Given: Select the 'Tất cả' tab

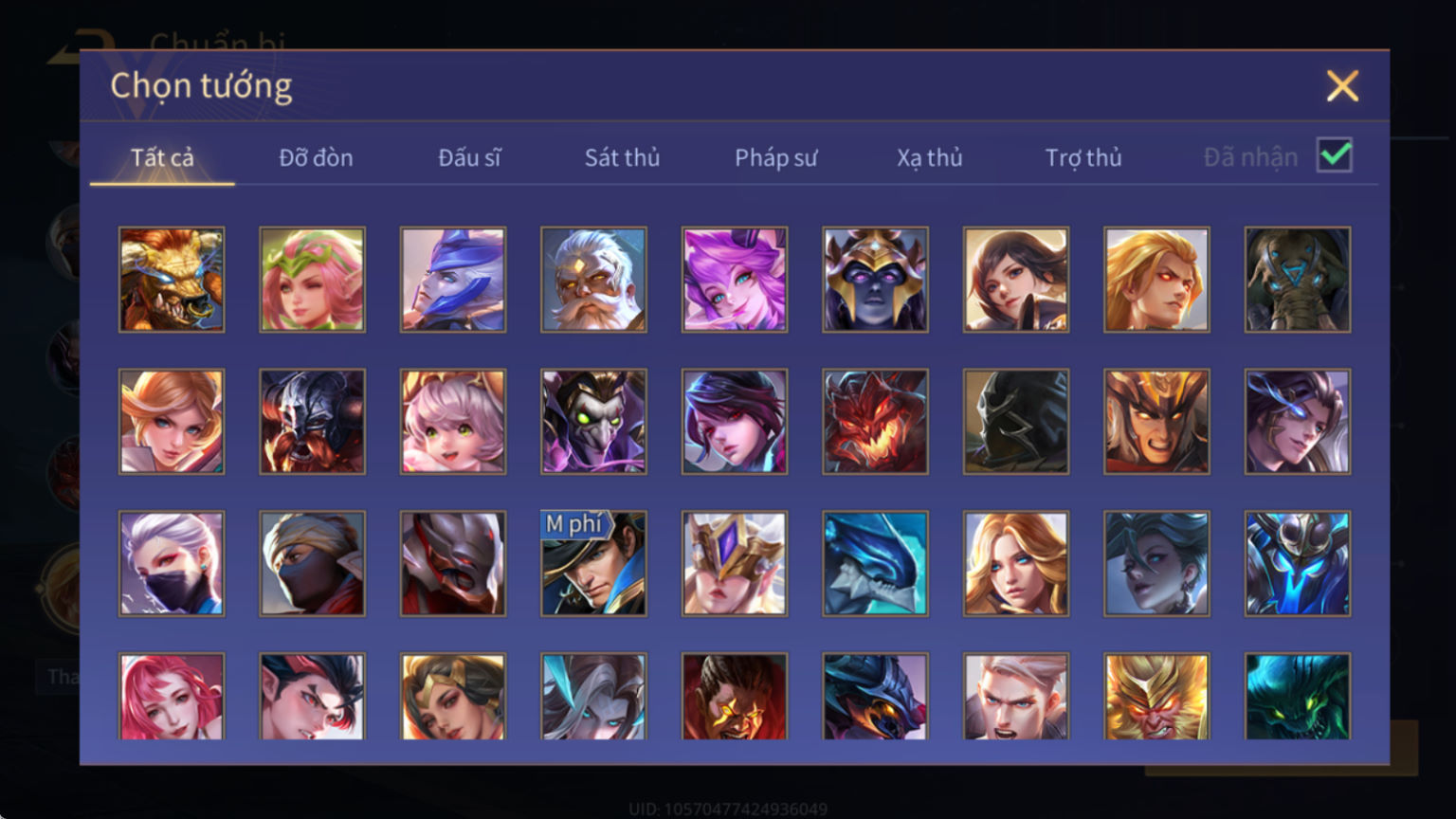Looking at the screenshot, I should [x=162, y=157].
